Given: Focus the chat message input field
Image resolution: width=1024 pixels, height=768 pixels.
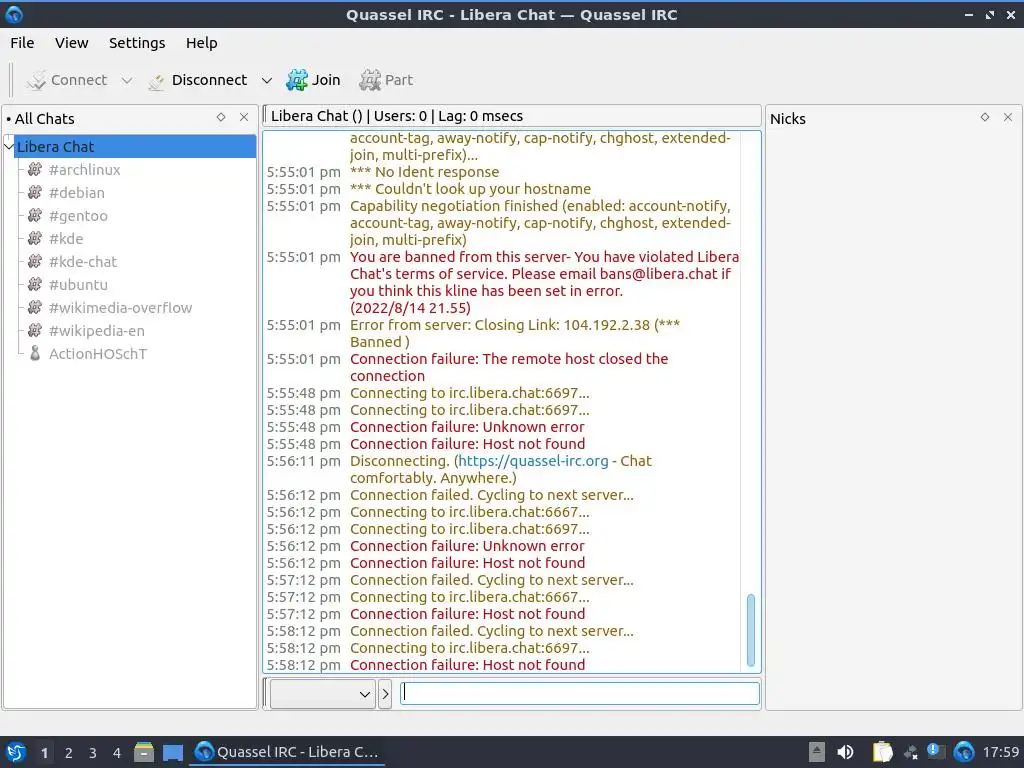Looking at the screenshot, I should pos(579,693).
